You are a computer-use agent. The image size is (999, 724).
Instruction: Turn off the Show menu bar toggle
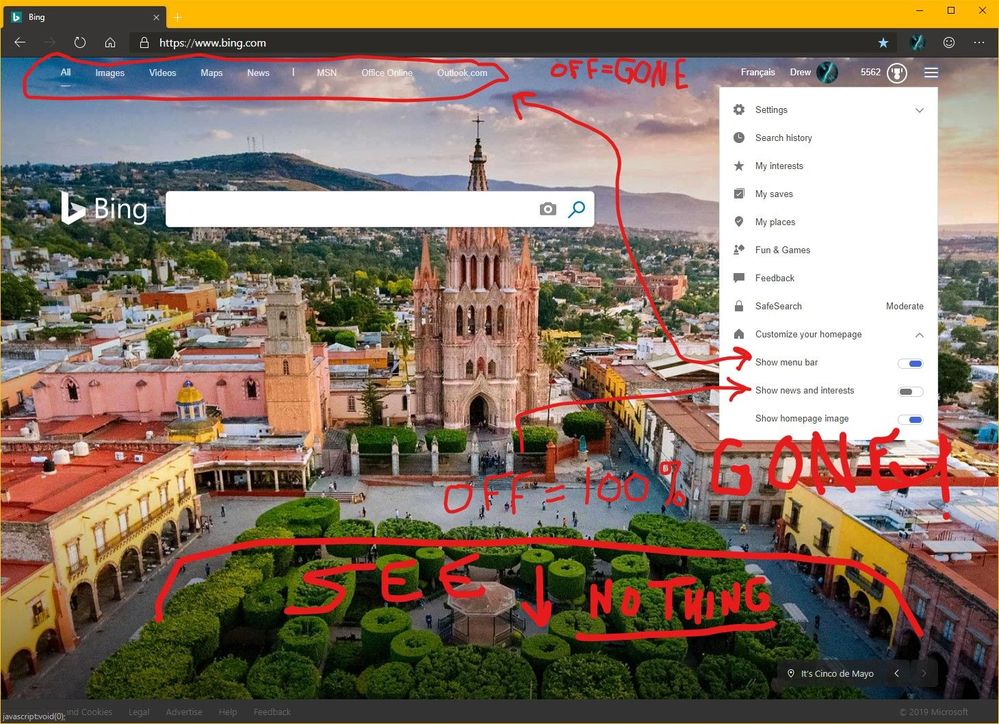(910, 364)
